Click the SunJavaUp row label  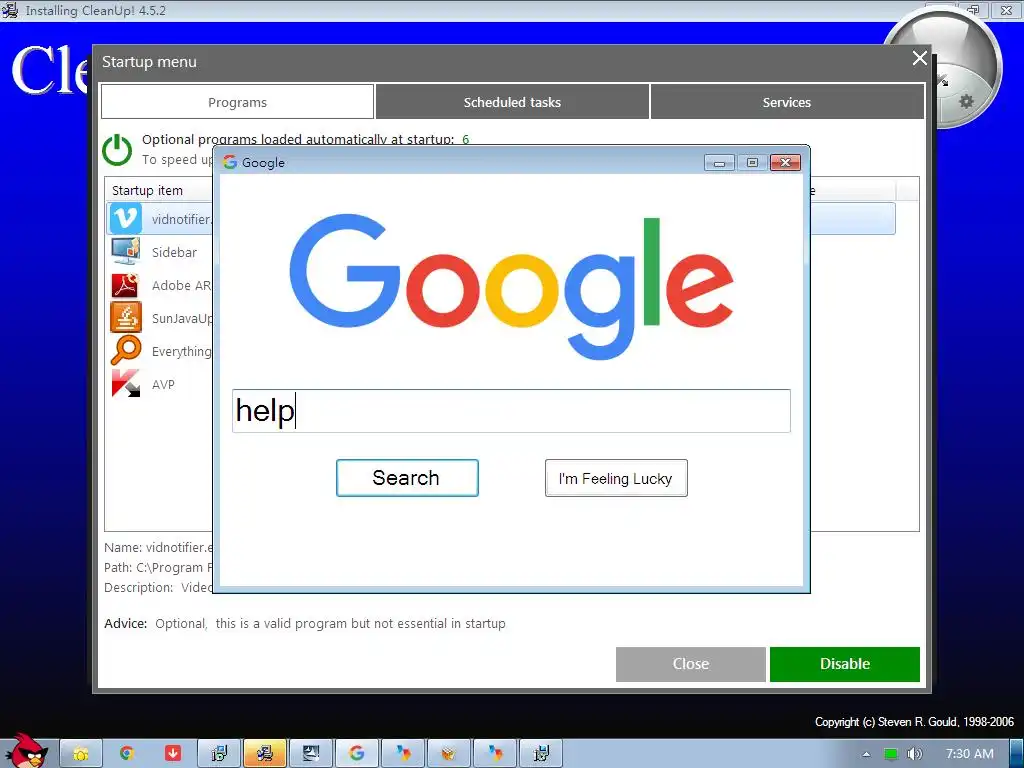click(x=182, y=318)
